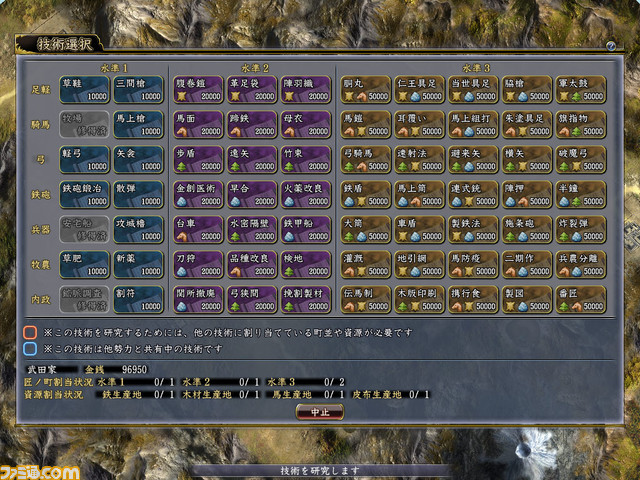640x480 pixels.
Task: Pick the 旗指物 technology
Action: click(x=580, y=124)
